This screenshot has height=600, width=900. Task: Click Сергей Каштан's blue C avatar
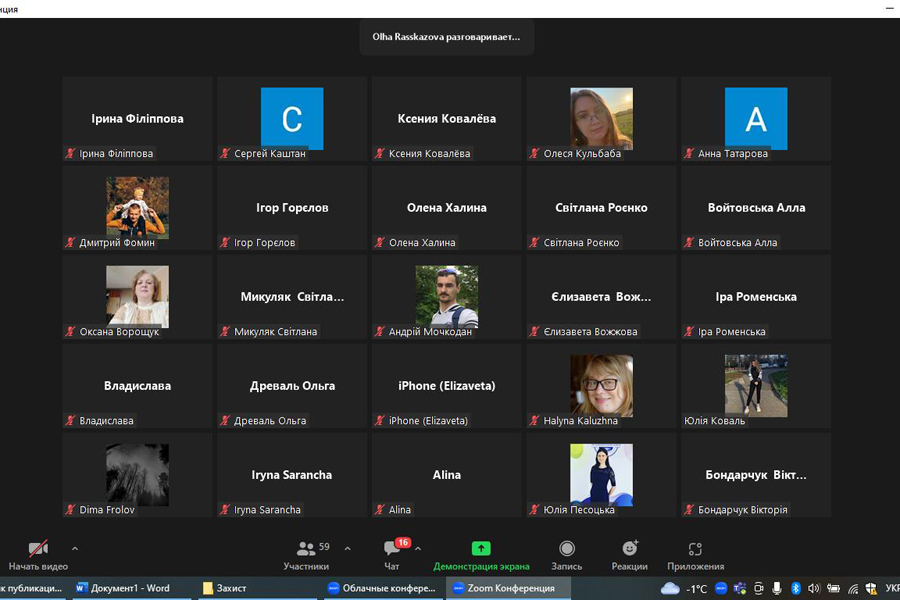click(x=292, y=118)
